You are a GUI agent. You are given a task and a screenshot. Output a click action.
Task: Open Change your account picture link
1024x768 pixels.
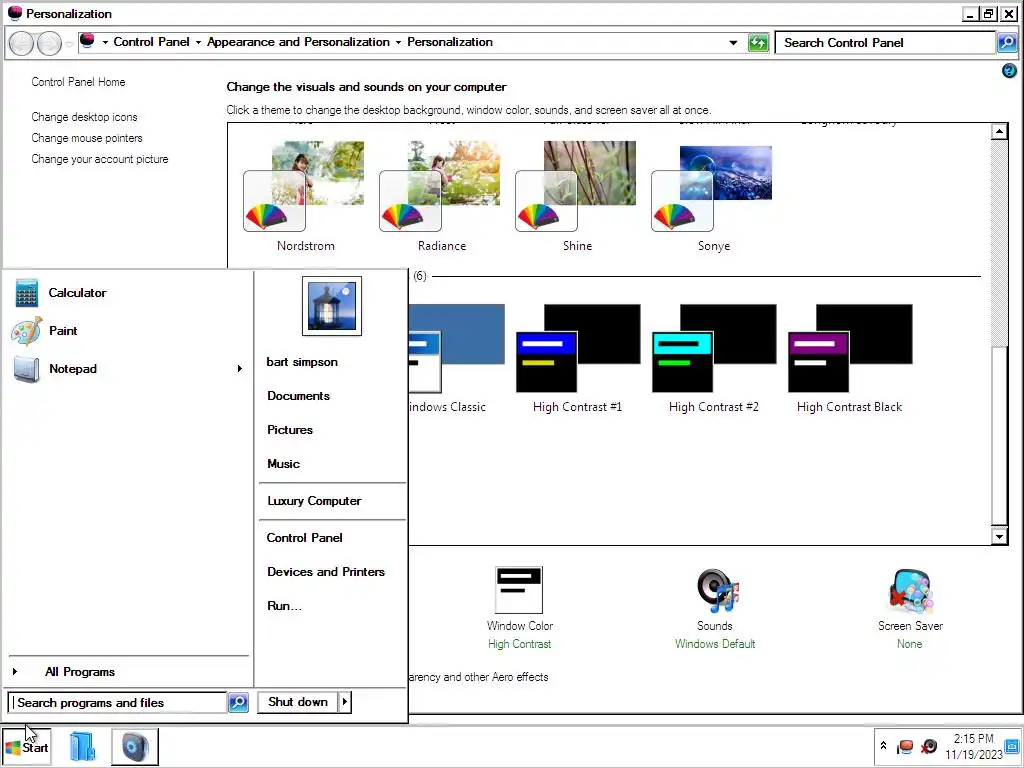[100, 159]
